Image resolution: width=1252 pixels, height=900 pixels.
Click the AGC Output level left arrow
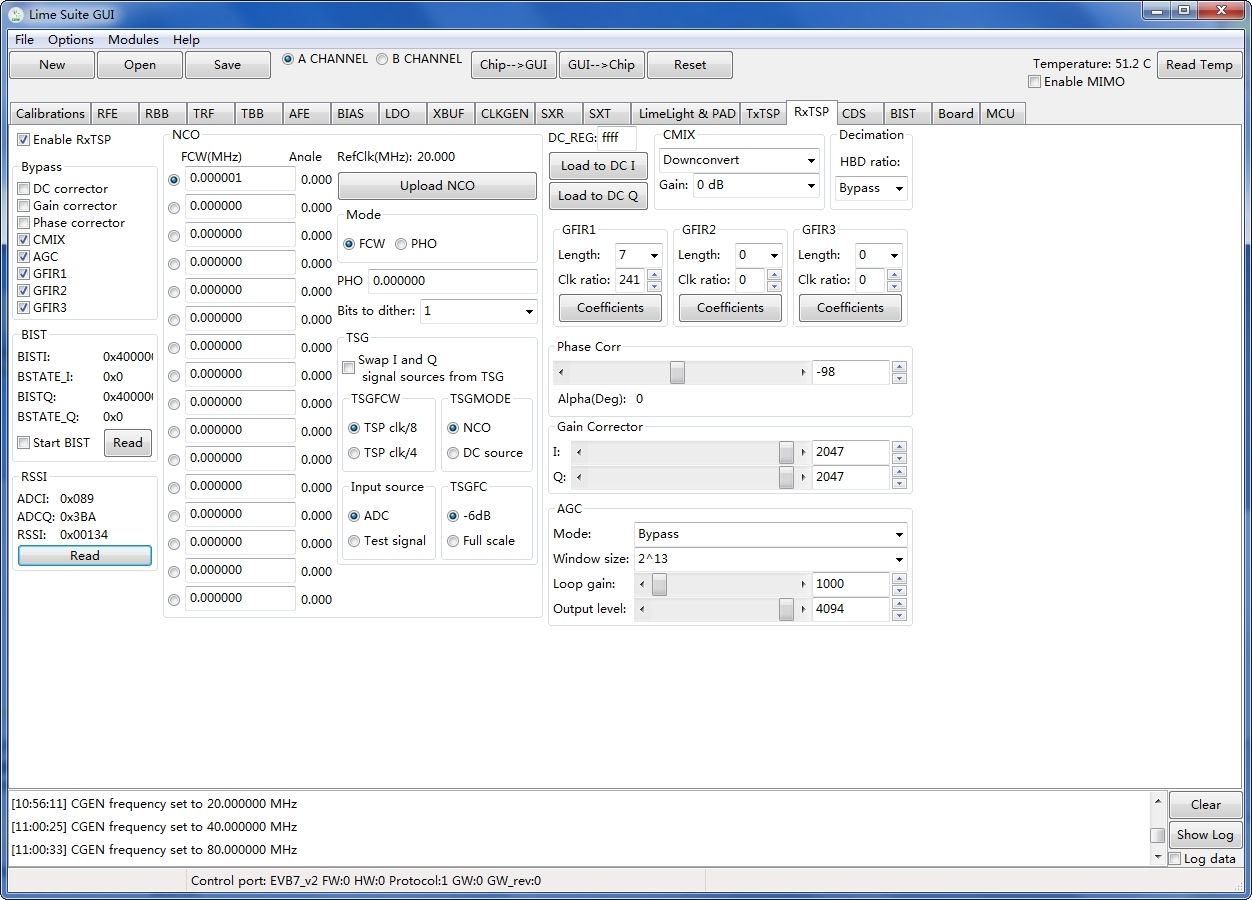tap(641, 609)
